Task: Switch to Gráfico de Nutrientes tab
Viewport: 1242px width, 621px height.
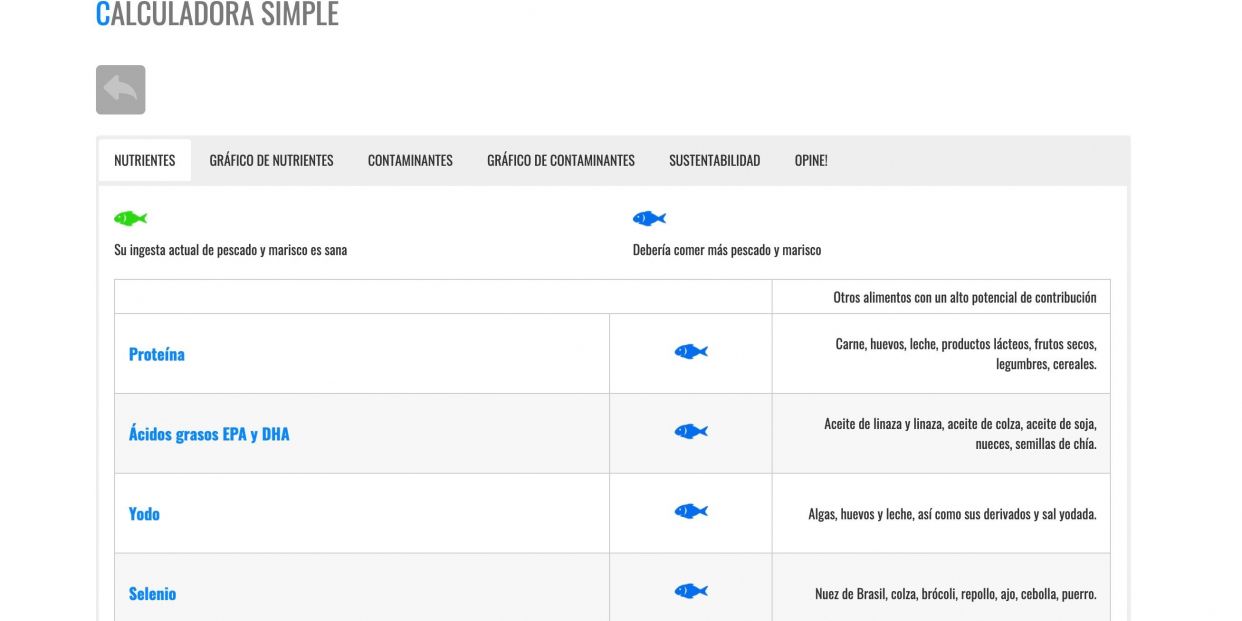Action: 271,160
